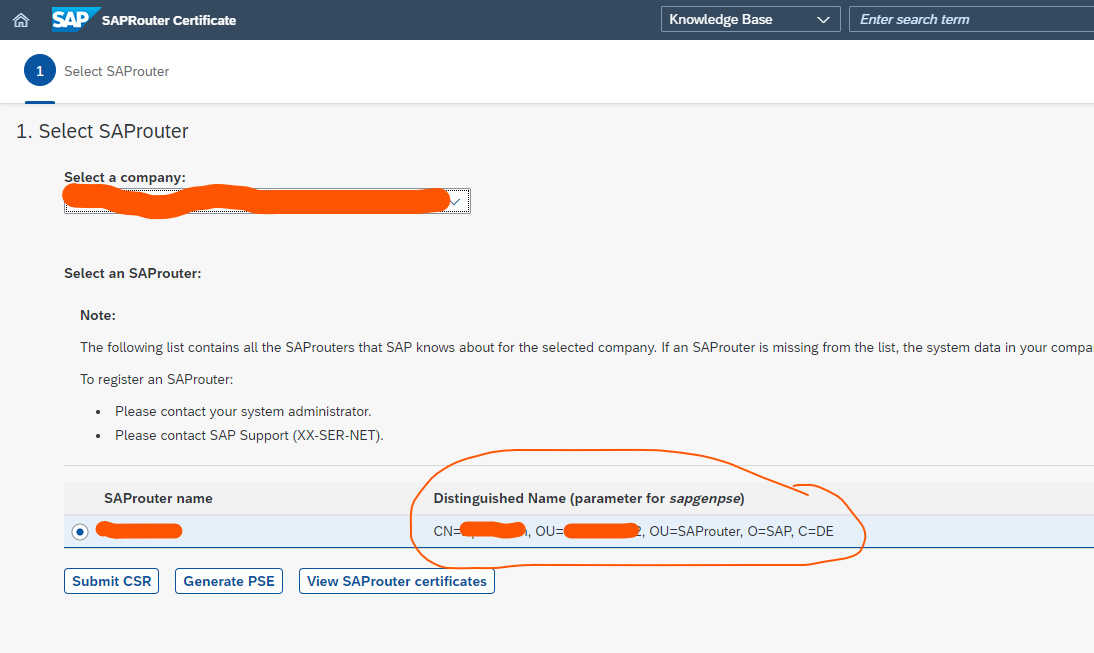Click the Select SAProuter step label
The image size is (1094, 653).
(117, 71)
